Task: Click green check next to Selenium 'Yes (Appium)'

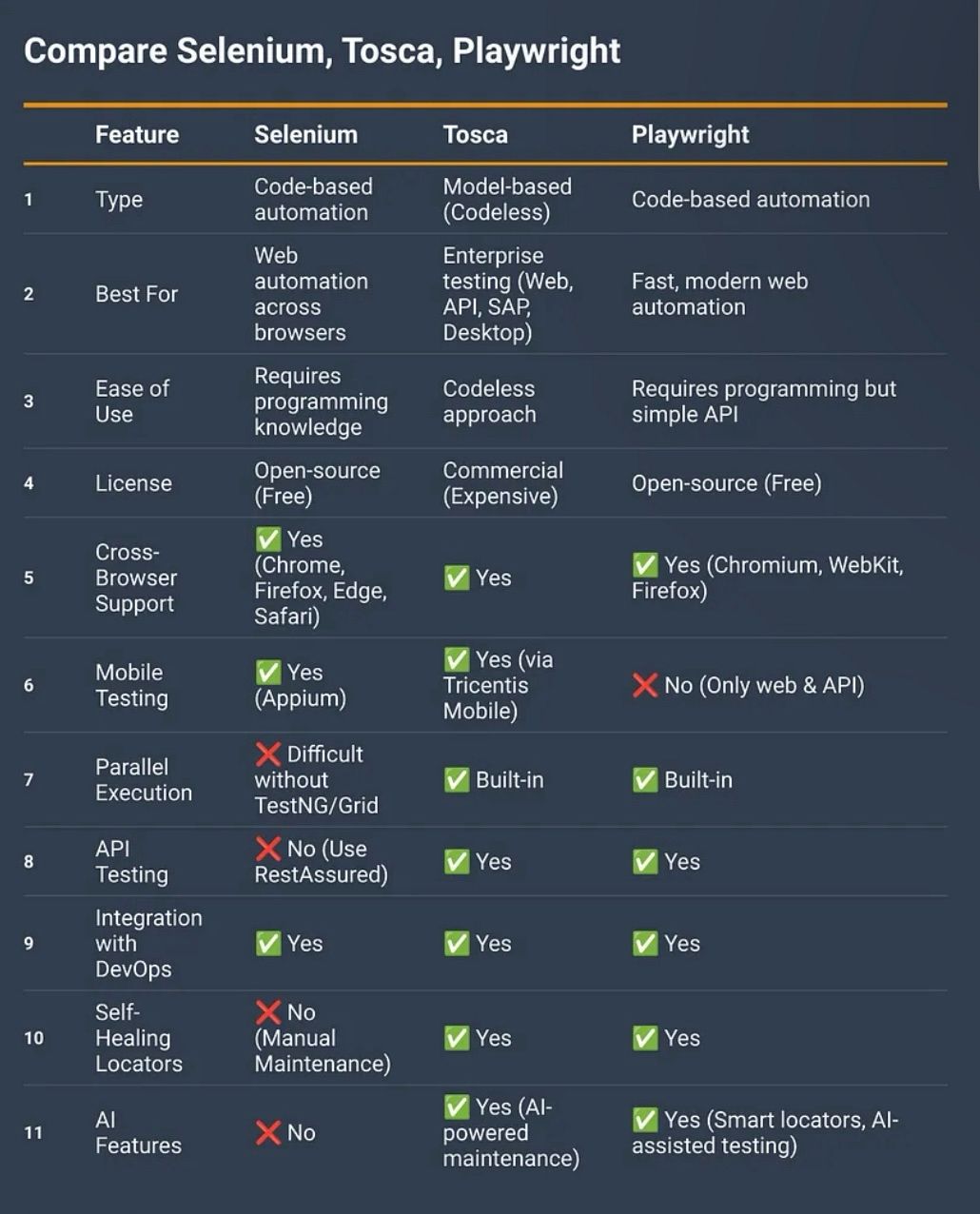Action: 268,673
